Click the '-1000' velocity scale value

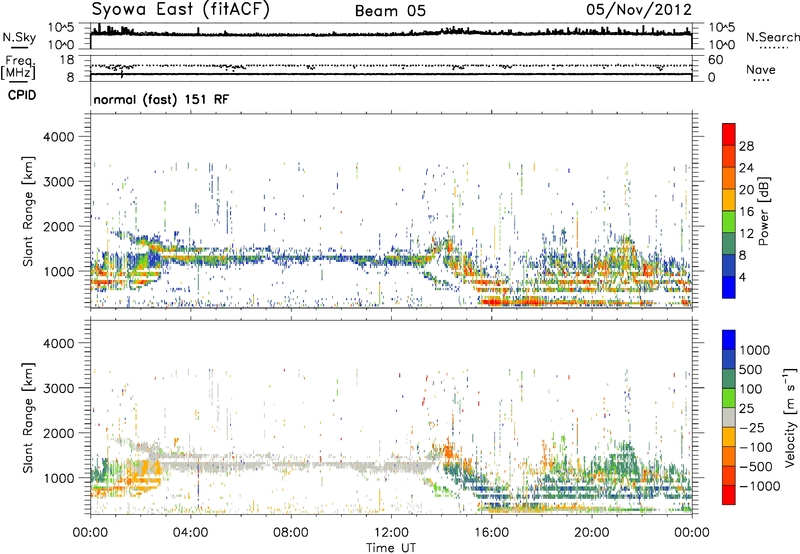(x=760, y=486)
